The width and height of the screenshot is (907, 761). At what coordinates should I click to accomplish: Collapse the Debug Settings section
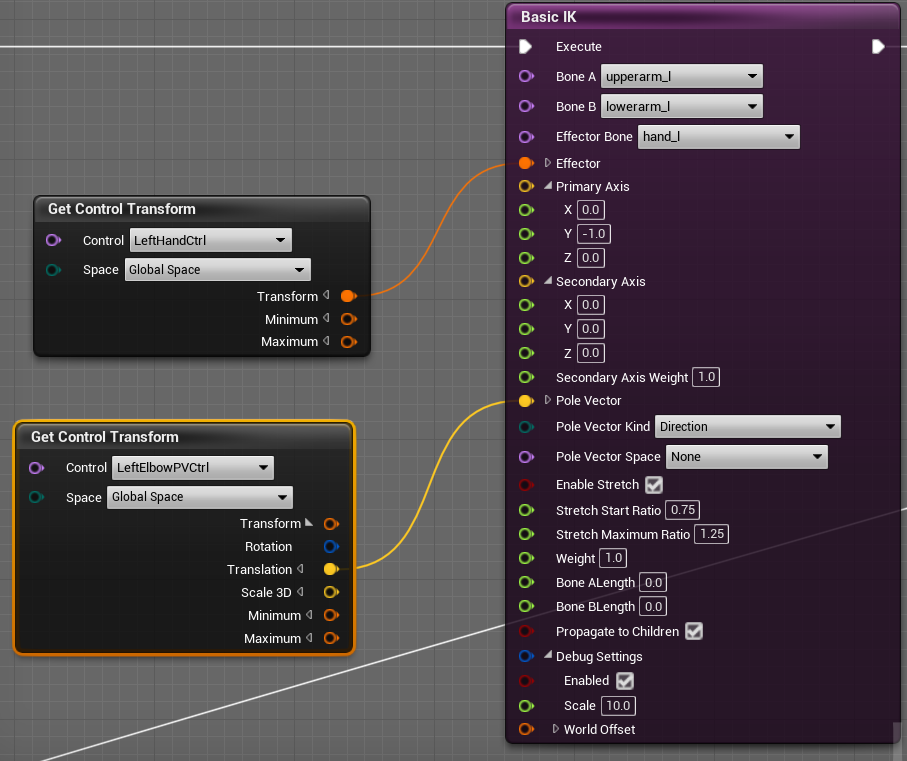tap(548, 655)
